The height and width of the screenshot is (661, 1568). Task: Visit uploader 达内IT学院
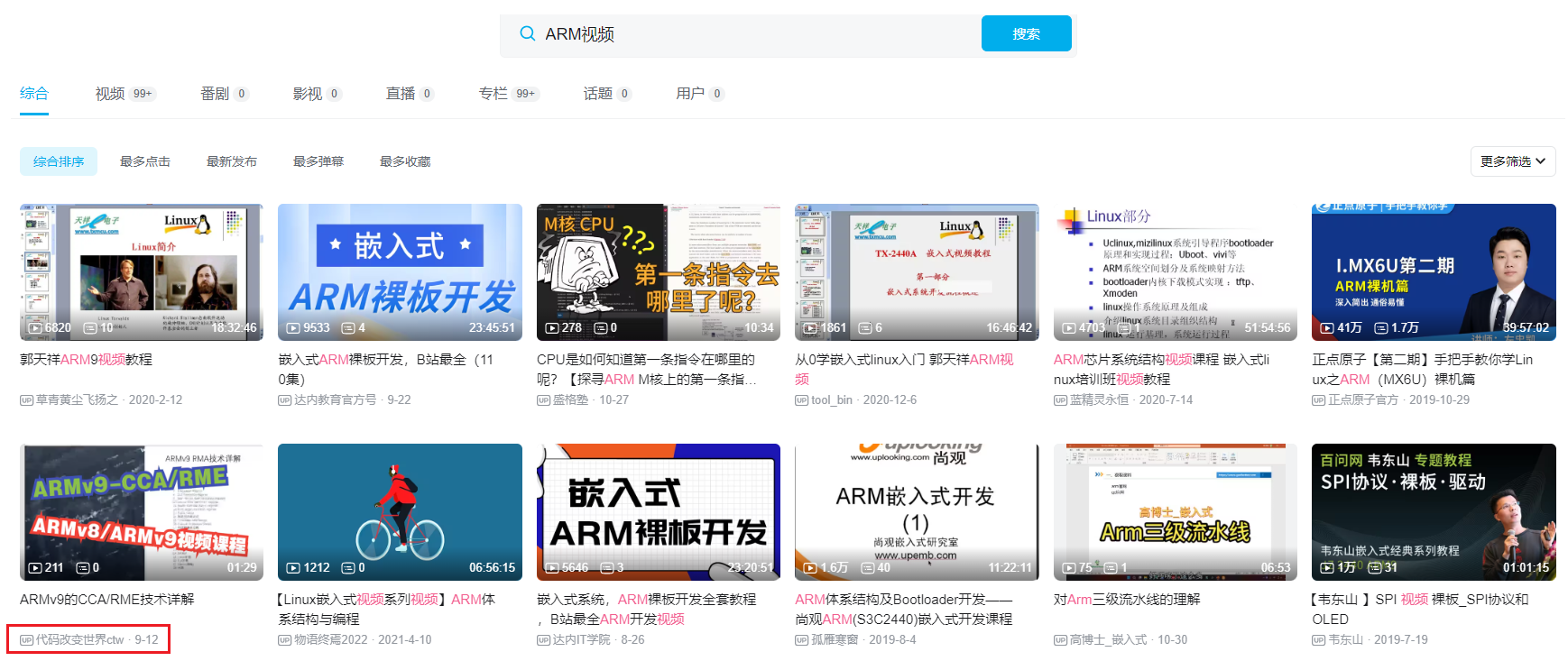click(x=582, y=639)
